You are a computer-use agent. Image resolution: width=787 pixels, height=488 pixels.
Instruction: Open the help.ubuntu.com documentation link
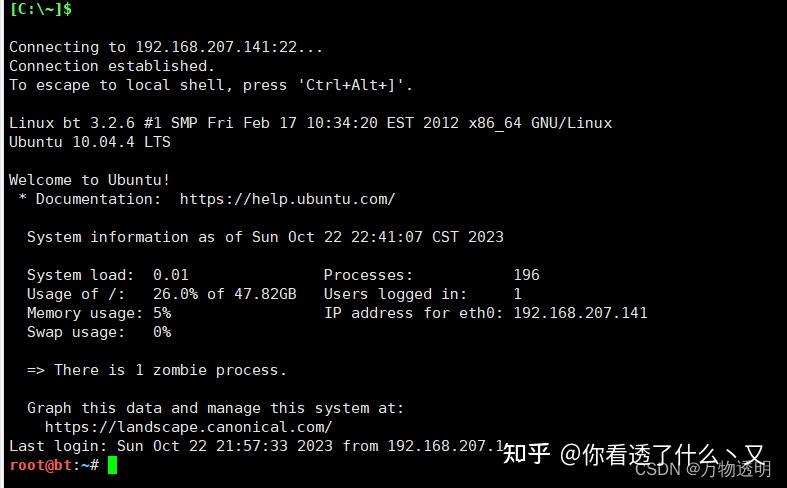click(287, 199)
